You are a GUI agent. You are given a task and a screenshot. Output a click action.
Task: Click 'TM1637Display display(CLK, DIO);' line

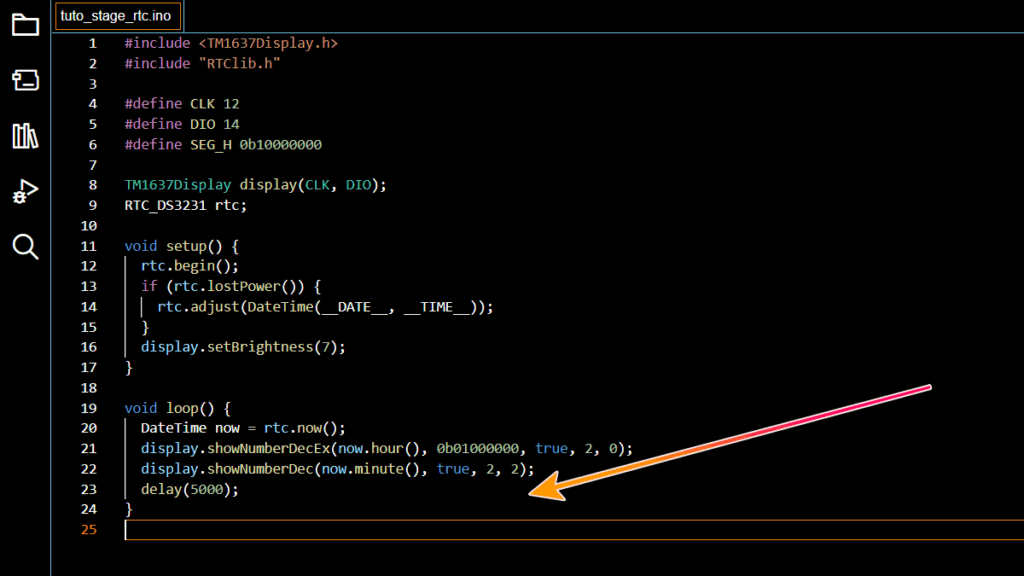(x=255, y=185)
